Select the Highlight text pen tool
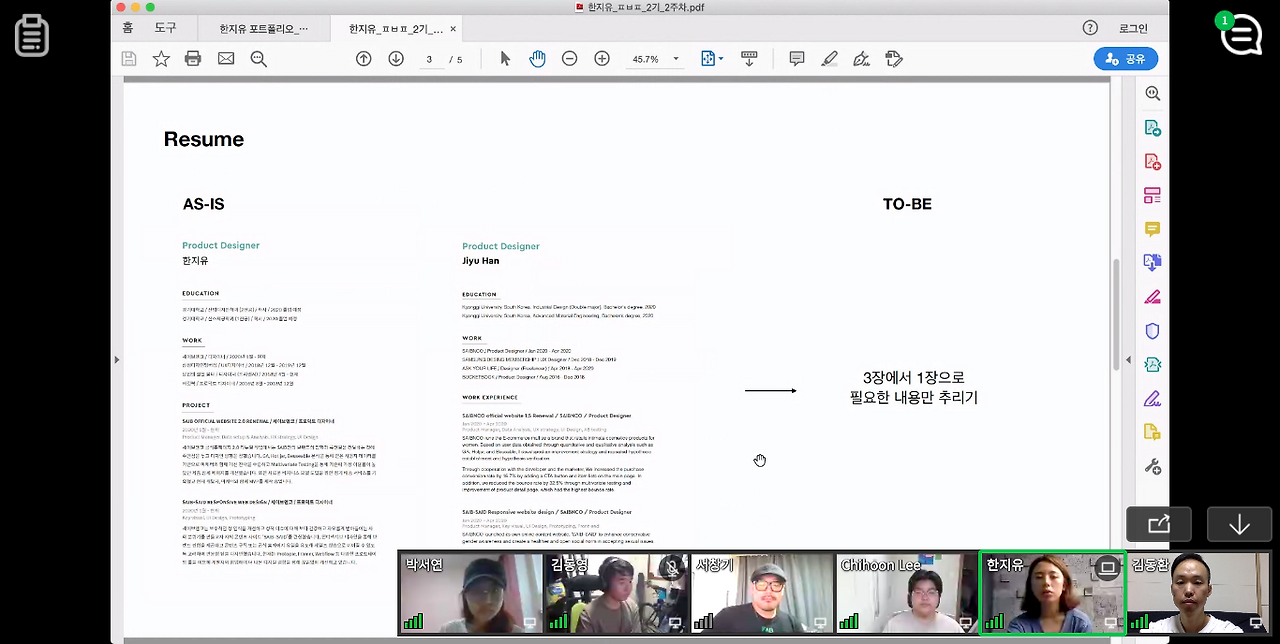The height and width of the screenshot is (644, 1280). (829, 59)
